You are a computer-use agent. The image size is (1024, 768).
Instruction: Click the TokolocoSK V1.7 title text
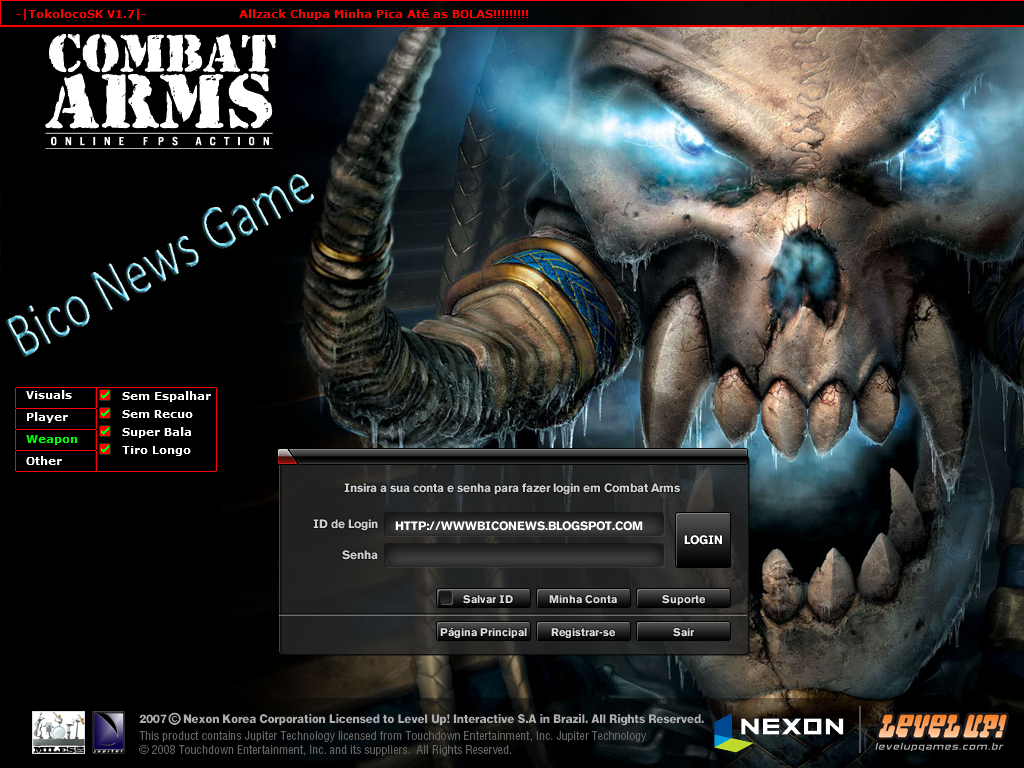tap(81, 14)
